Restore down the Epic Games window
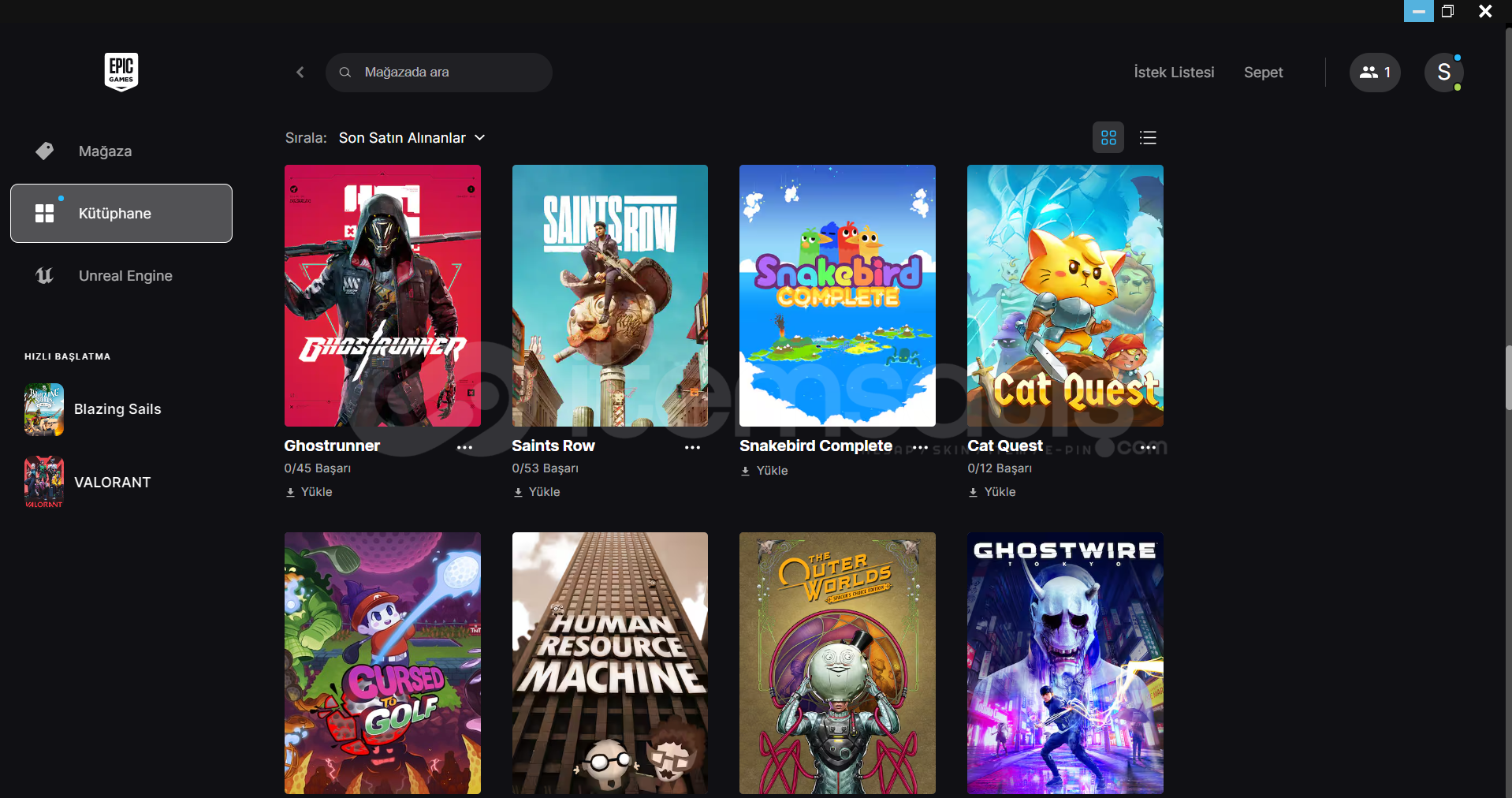This screenshot has width=1512, height=798. pos(1448,11)
